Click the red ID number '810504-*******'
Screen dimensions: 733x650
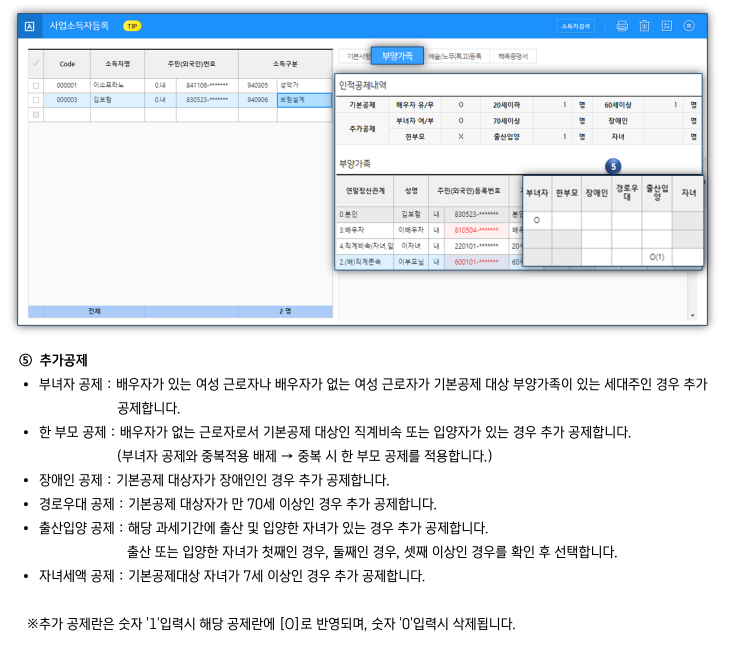[476, 230]
